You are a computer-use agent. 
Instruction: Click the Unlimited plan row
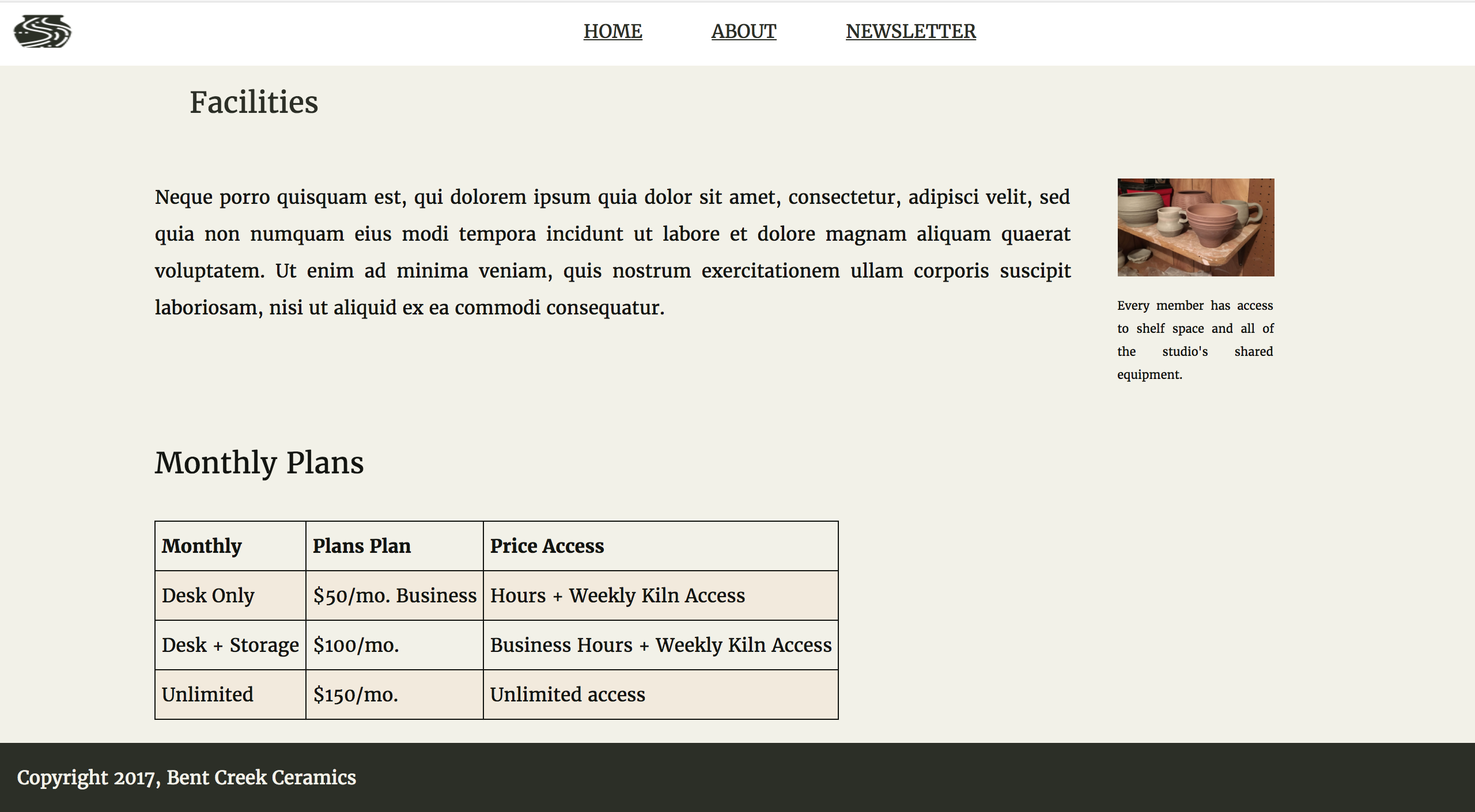pyautogui.click(x=208, y=695)
